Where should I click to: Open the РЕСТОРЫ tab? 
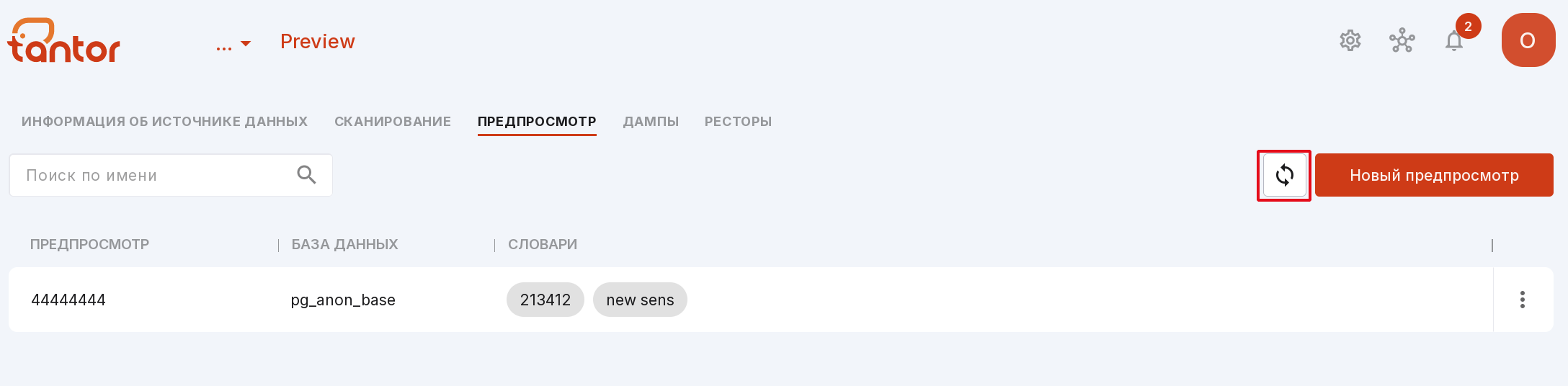[738, 122]
